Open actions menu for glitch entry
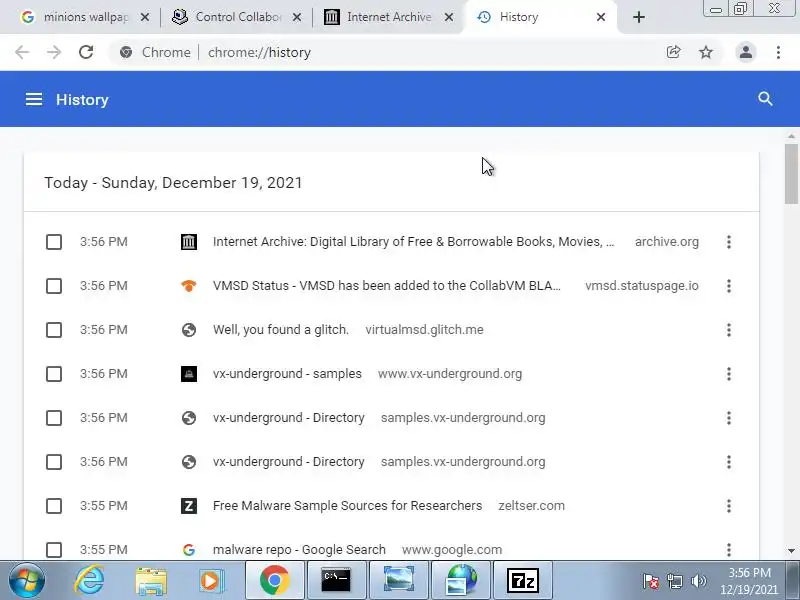 click(729, 330)
